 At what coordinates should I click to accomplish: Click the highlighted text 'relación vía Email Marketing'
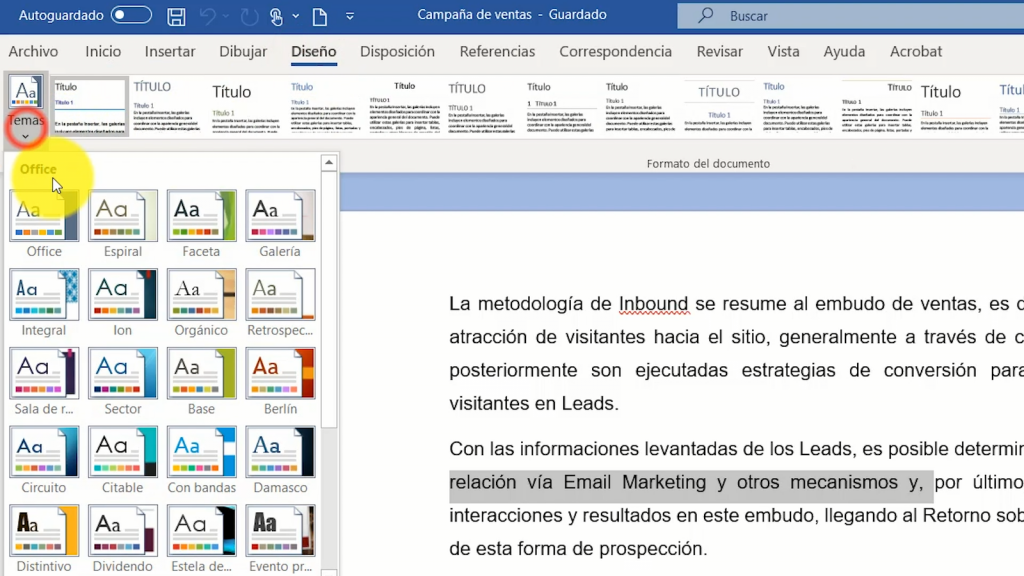coord(577,483)
